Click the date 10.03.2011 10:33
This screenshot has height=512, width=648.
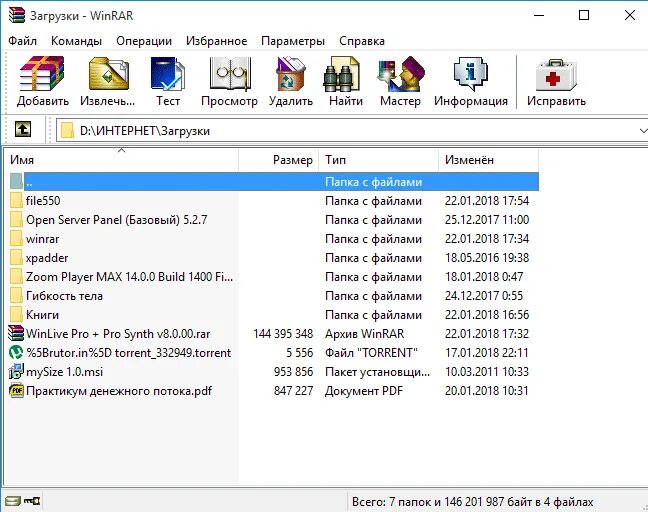coord(487,371)
